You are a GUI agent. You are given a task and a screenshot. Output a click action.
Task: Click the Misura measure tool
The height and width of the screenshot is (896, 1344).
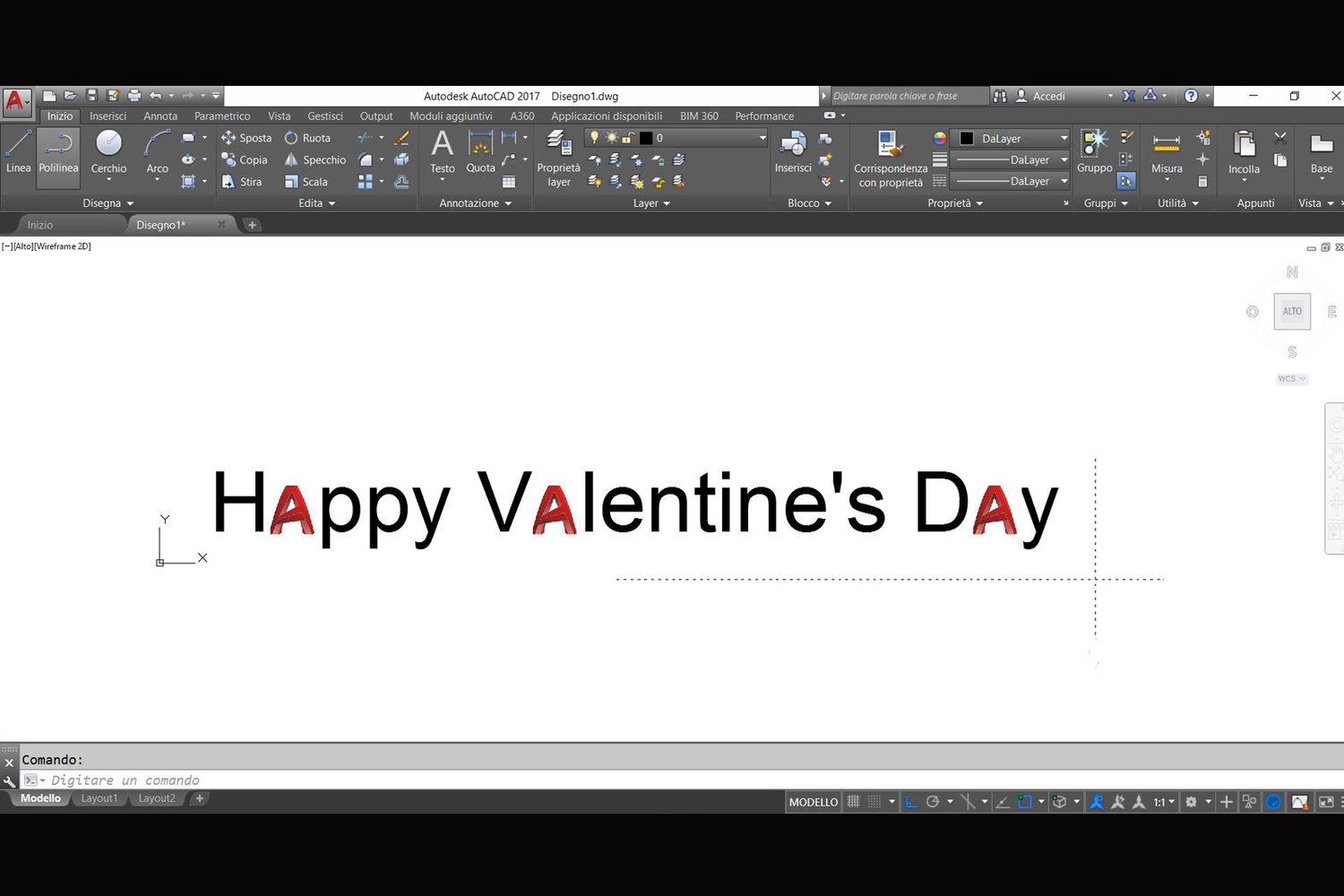pos(1167,152)
